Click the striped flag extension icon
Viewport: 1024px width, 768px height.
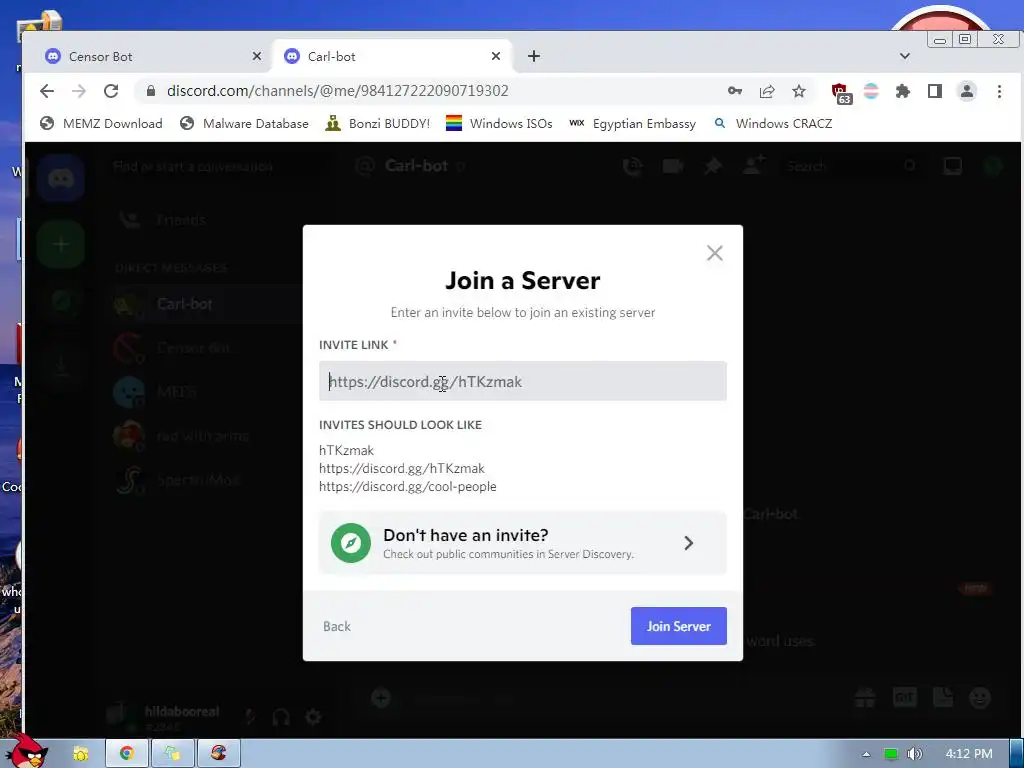[x=871, y=91]
